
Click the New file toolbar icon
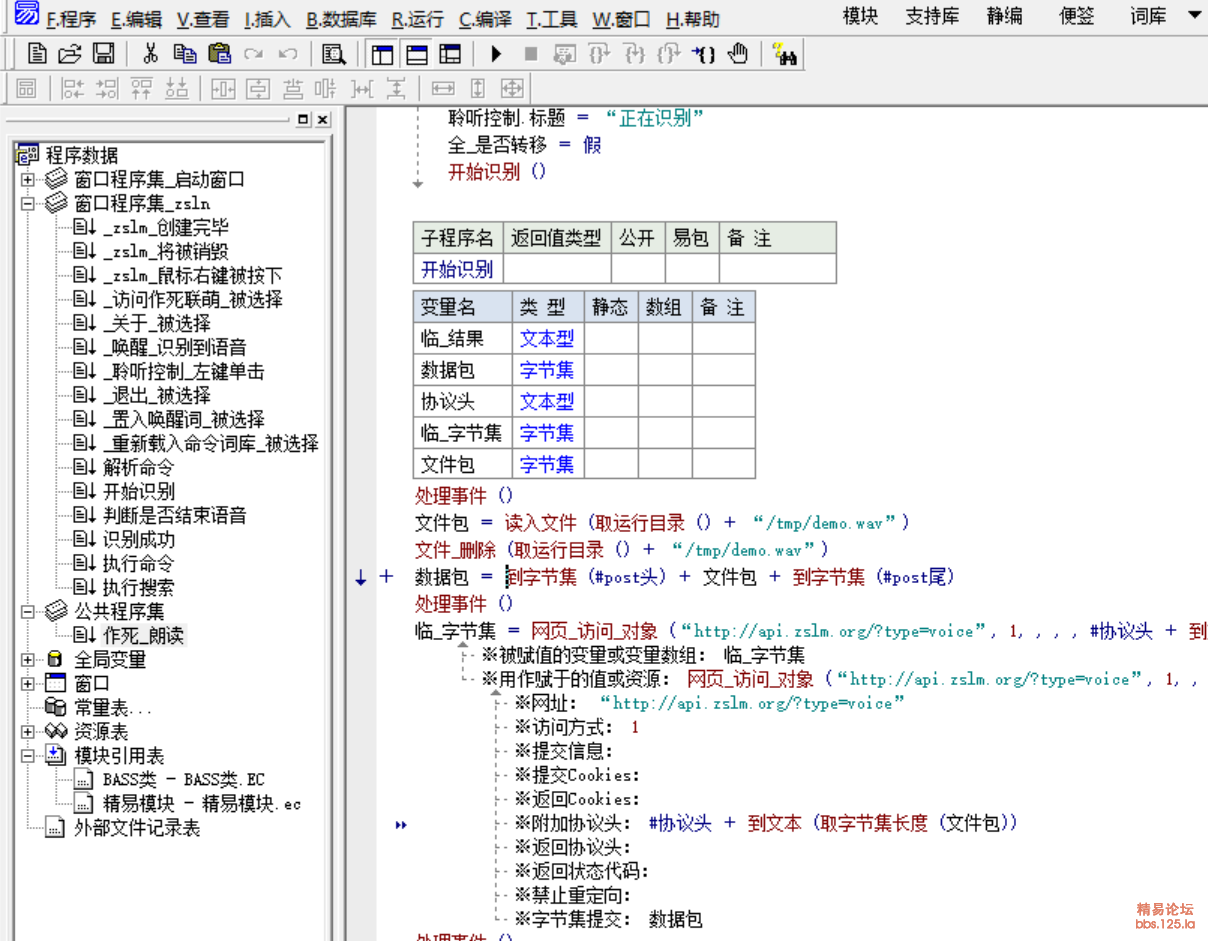[x=38, y=54]
